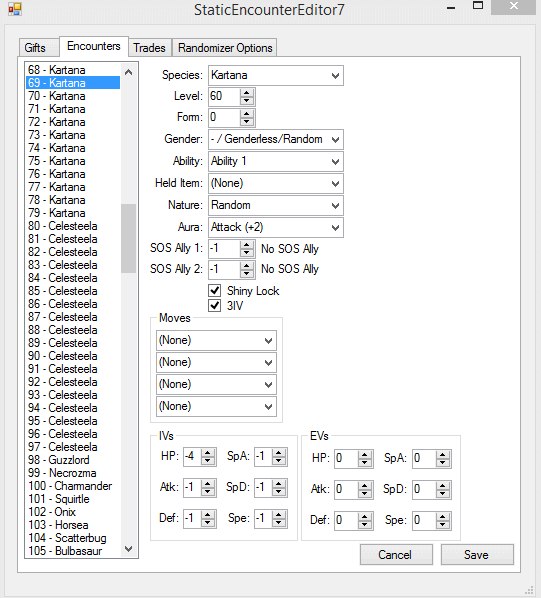The width and height of the screenshot is (541, 598).
Task: Increase the Spe IV with up arrow
Action: (x=279, y=515)
